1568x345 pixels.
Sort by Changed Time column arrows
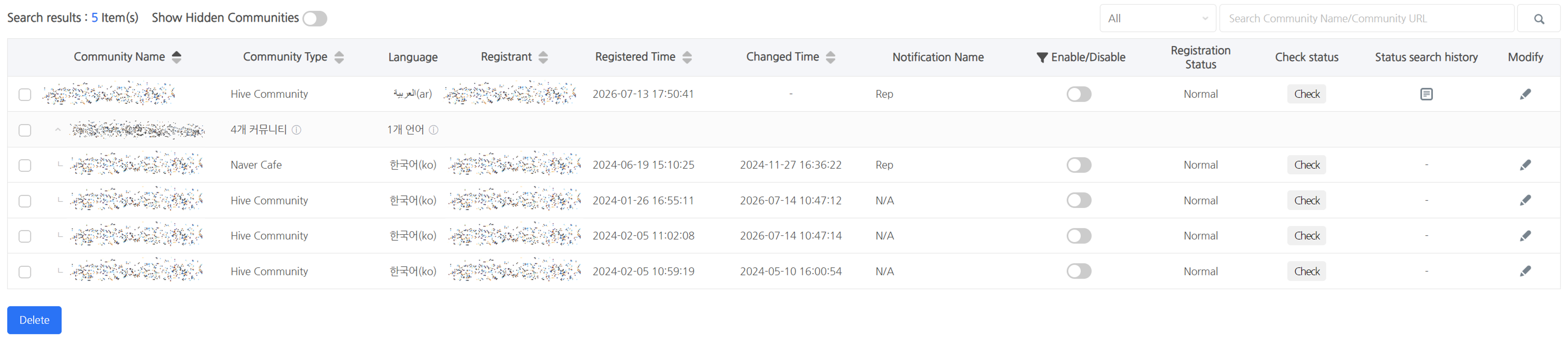click(x=830, y=57)
